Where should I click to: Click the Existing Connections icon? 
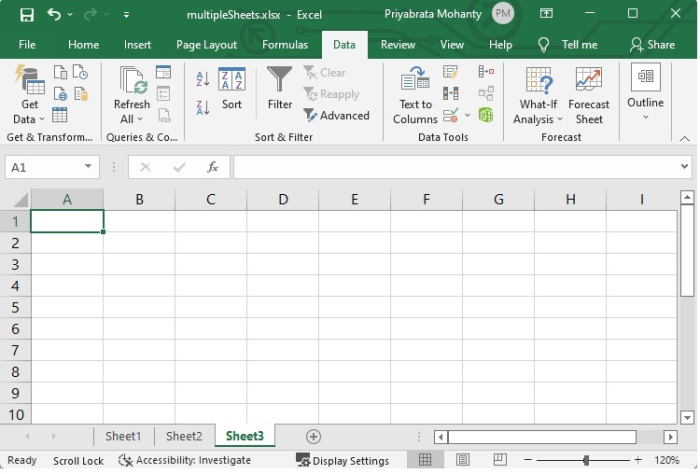point(81,94)
